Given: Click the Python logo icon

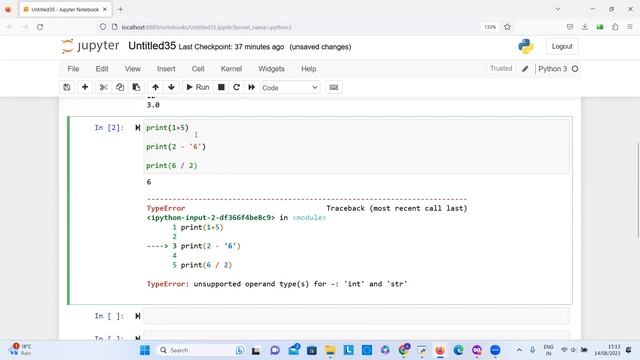Looking at the screenshot, I should (526, 47).
